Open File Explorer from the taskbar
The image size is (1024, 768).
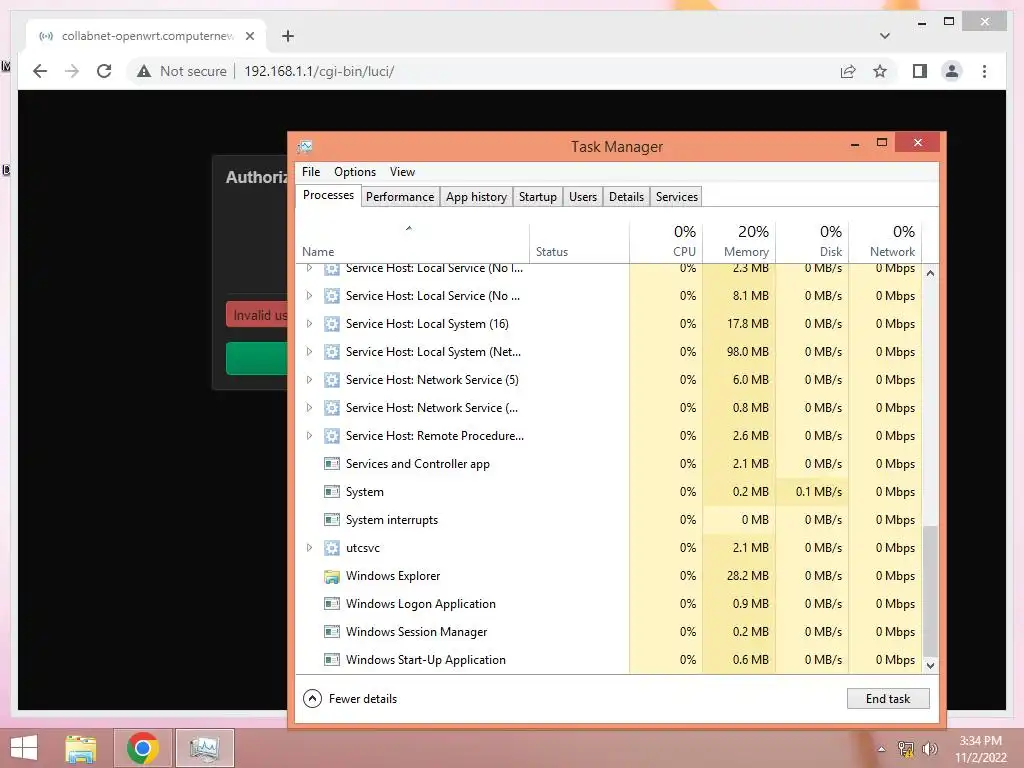(x=81, y=748)
